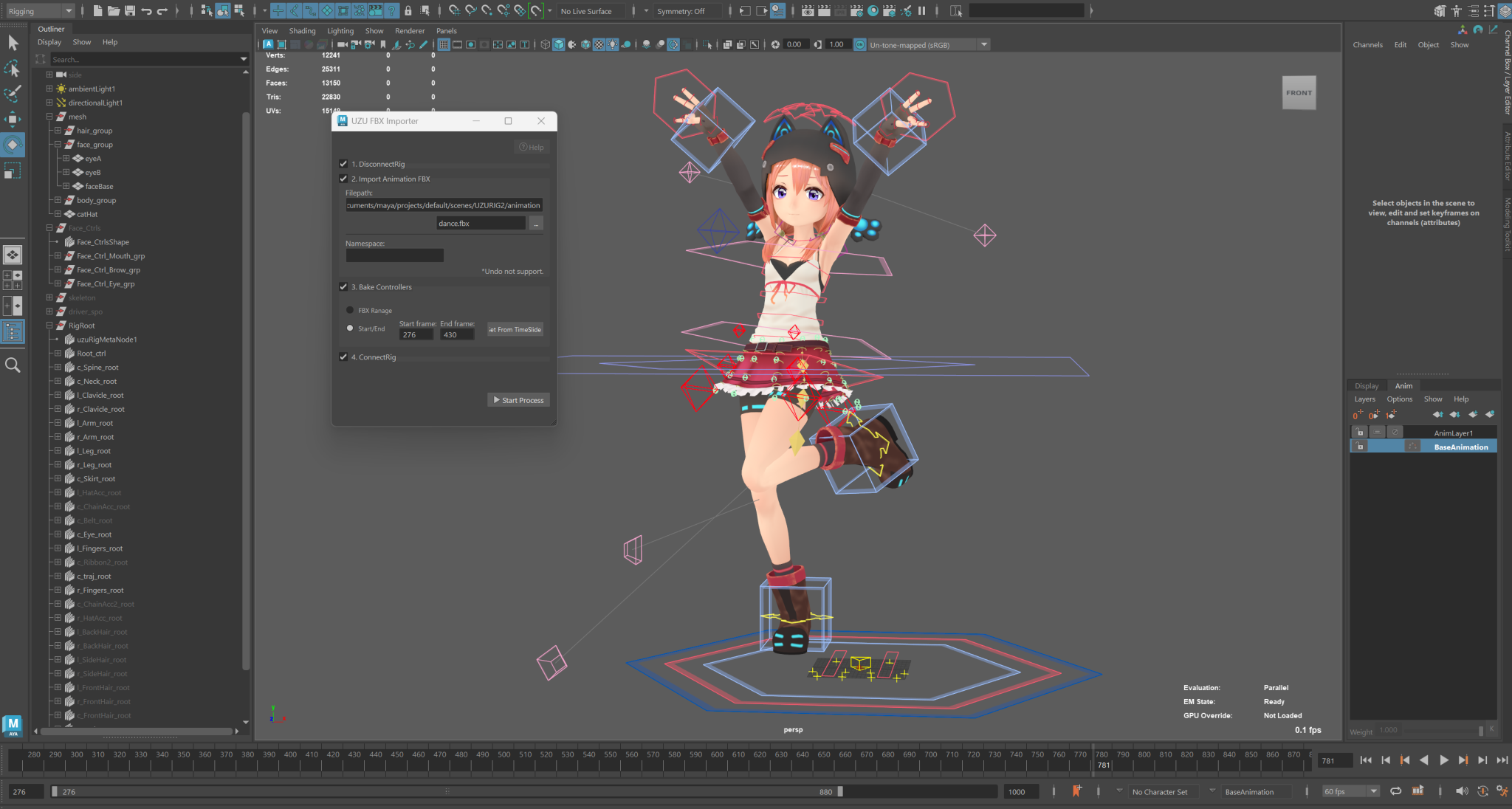Toggle the viewport grid display icon

[444, 45]
